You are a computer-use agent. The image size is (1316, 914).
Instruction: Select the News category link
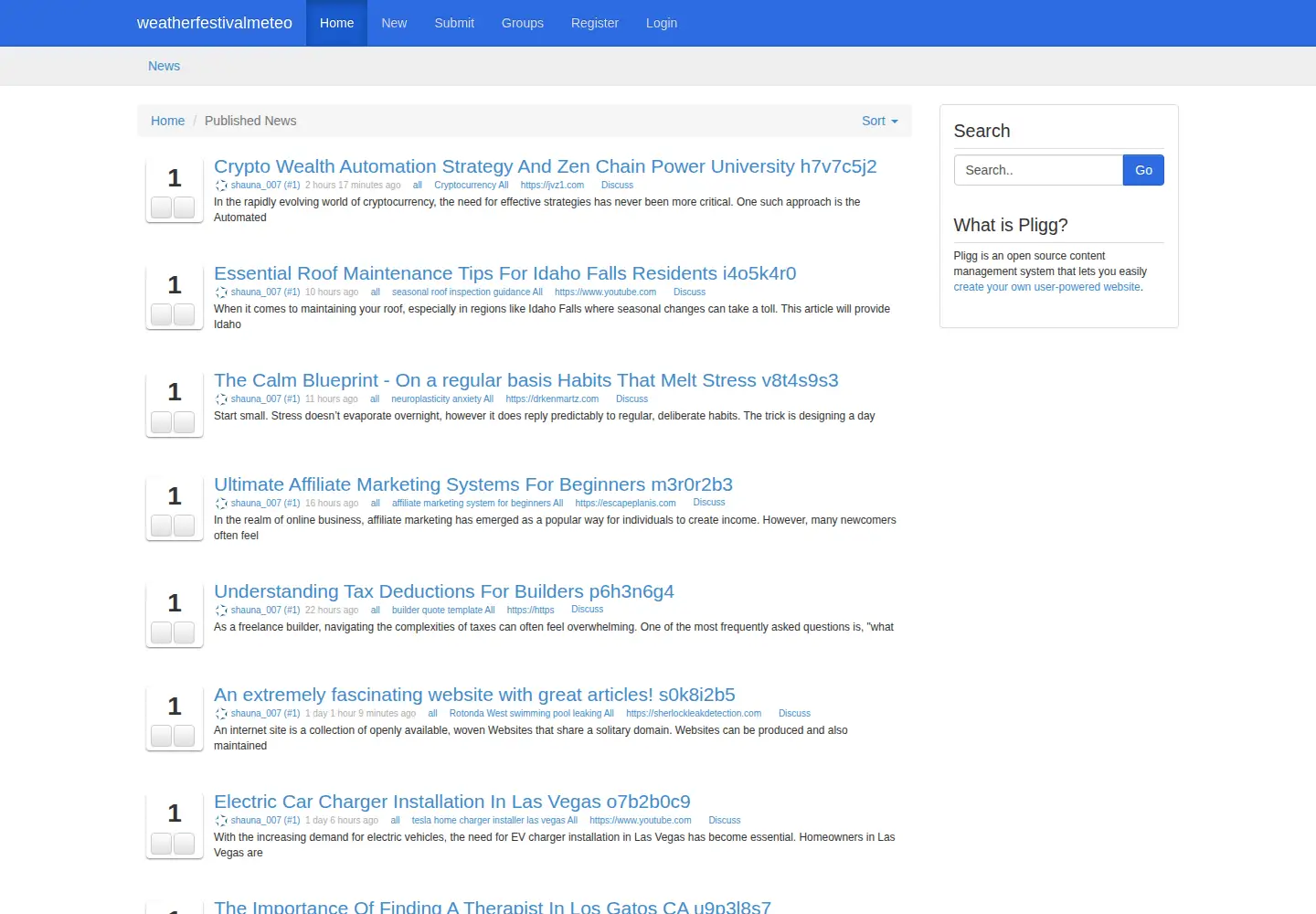164,66
